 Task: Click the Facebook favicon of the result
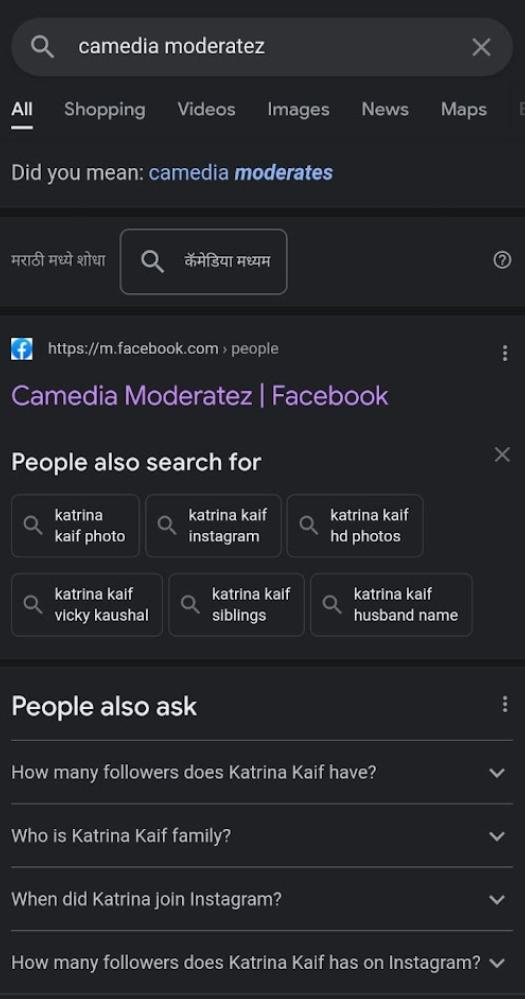pyautogui.click(x=22, y=349)
